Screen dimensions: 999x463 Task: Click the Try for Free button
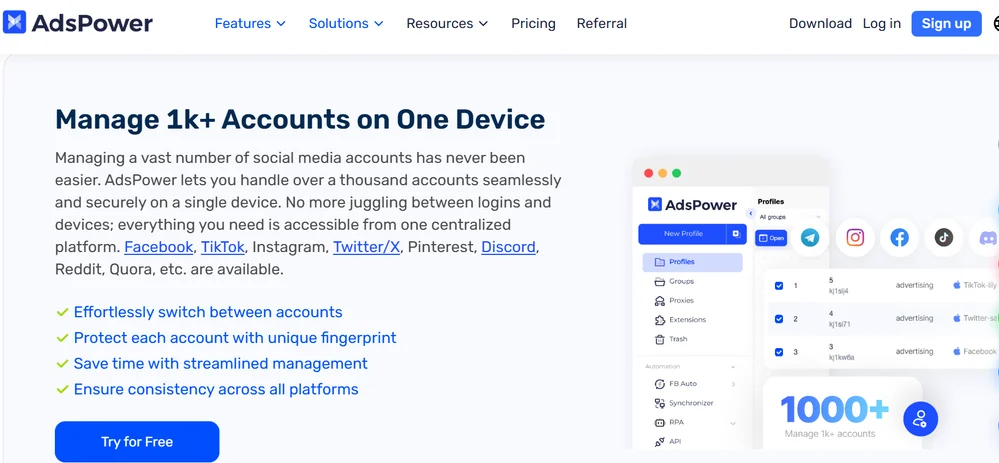[x=137, y=441]
